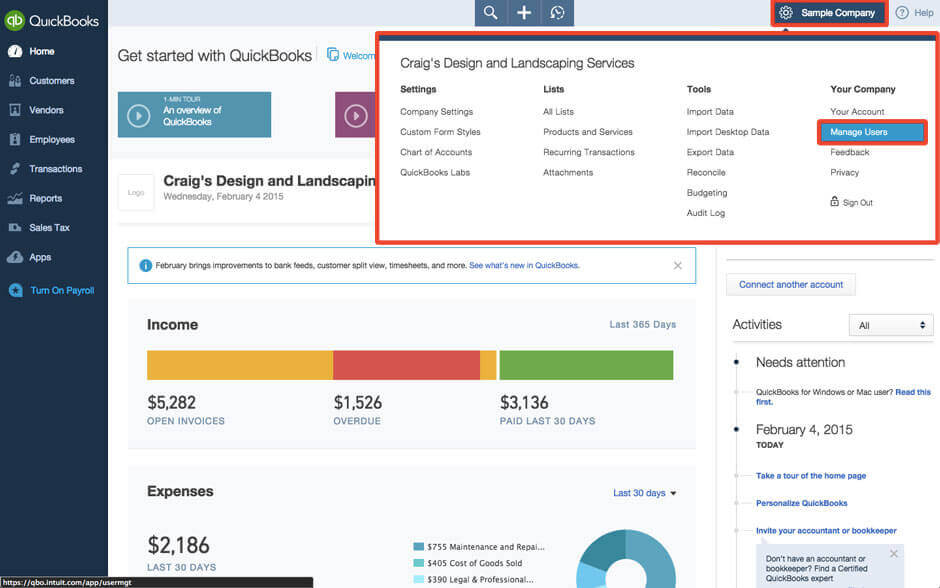Open See what's new in QuickBooks link
The image size is (940, 588).
524,266
